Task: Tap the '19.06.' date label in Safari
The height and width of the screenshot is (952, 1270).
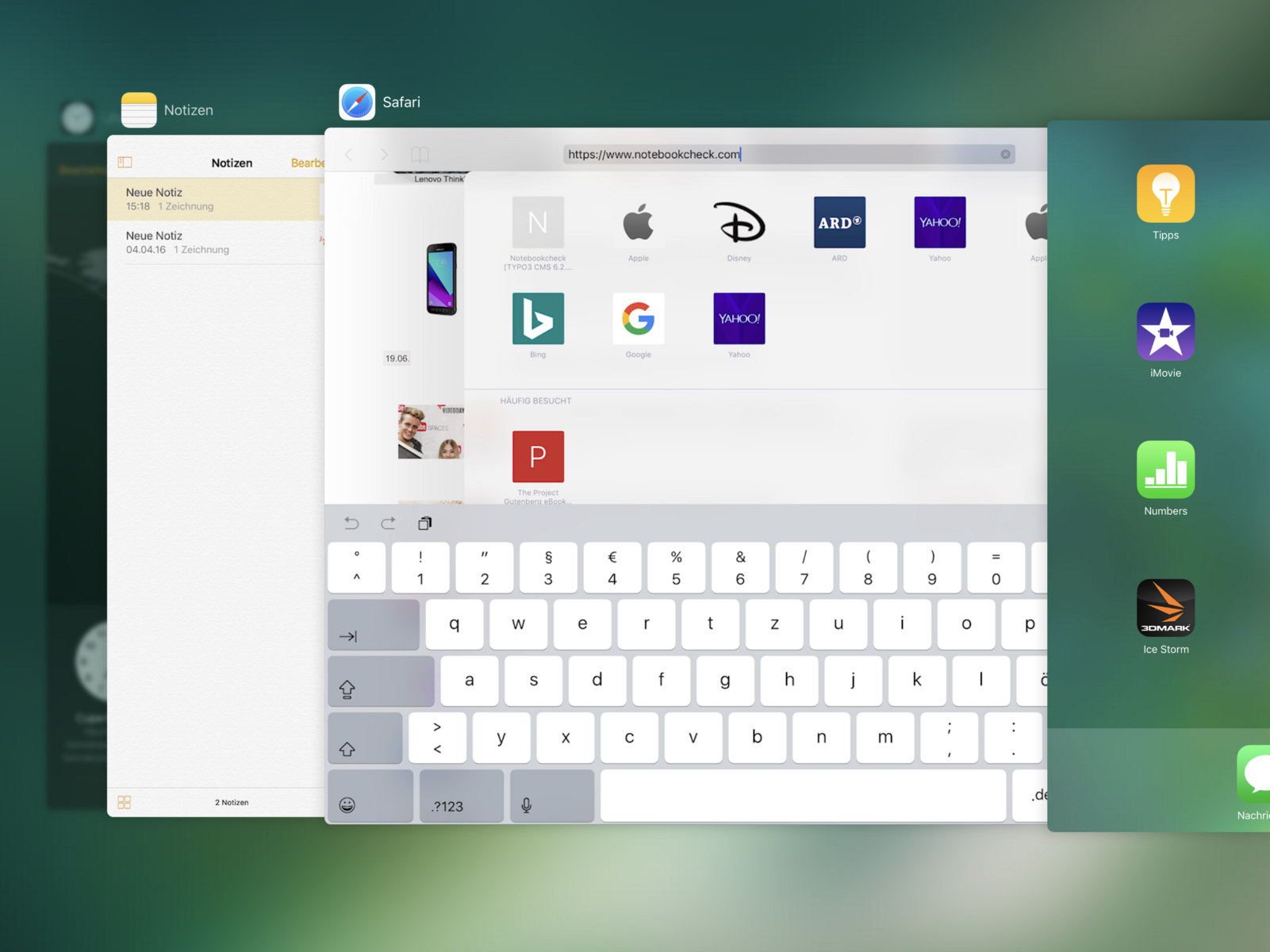Action: [397, 359]
